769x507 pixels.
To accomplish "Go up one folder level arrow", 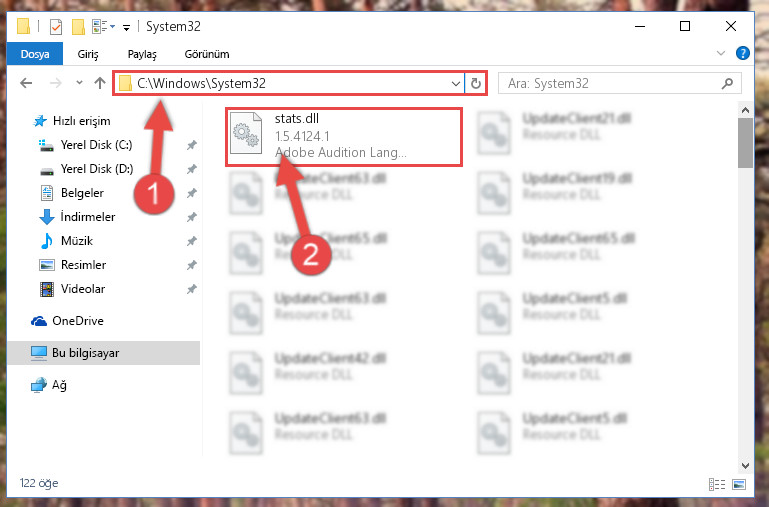I will point(100,83).
